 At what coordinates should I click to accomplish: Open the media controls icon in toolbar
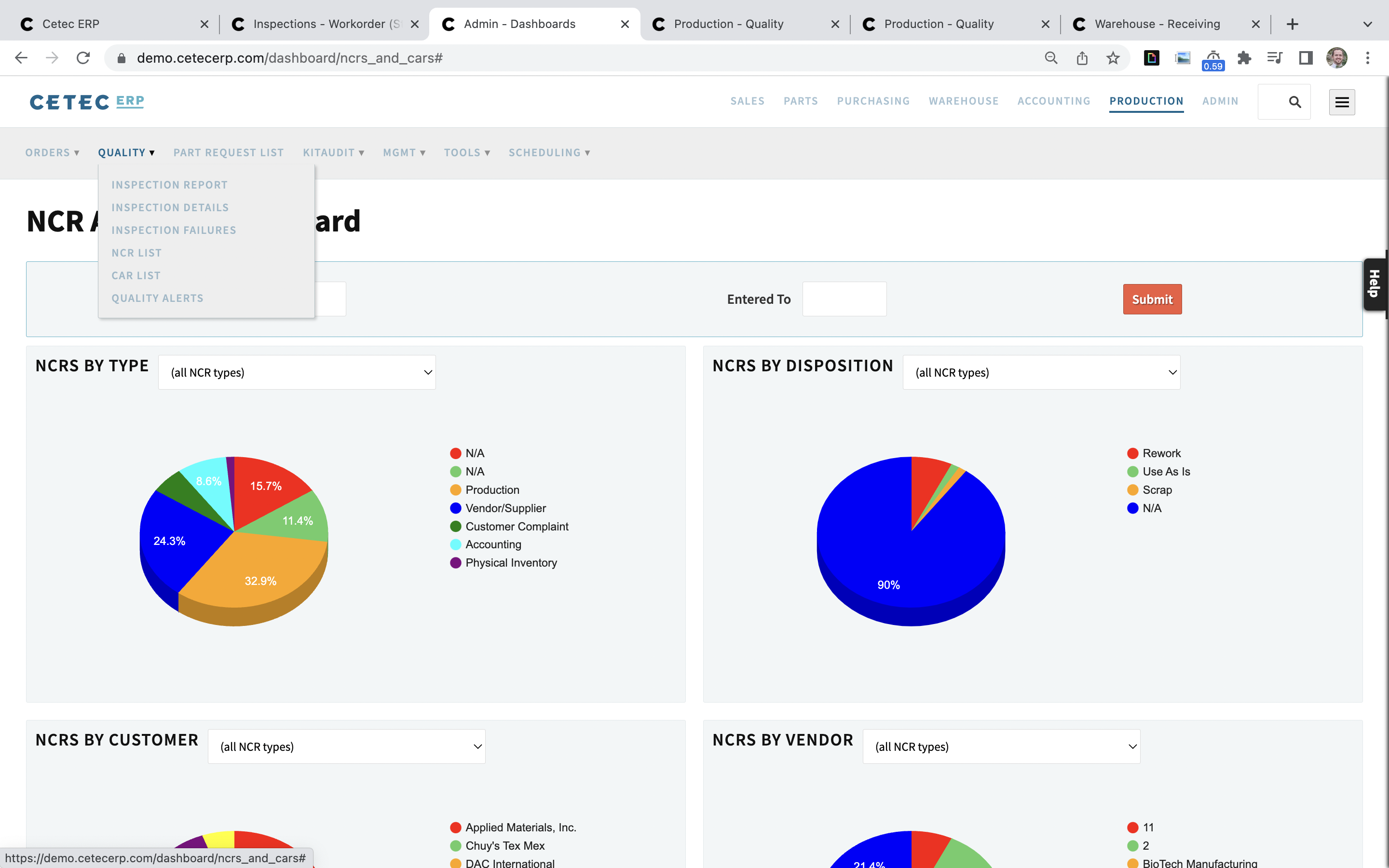pyautogui.click(x=1275, y=57)
